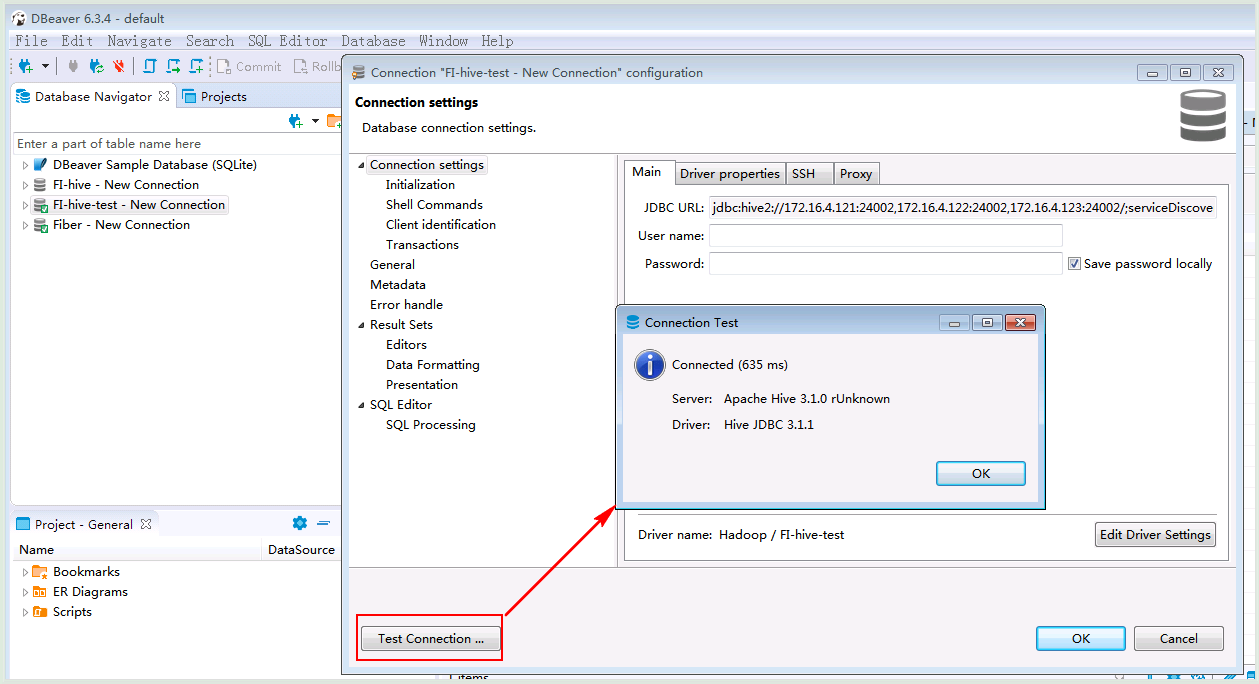This screenshot has height=684, width=1259.
Task: Open the File menu
Action: tap(31, 41)
